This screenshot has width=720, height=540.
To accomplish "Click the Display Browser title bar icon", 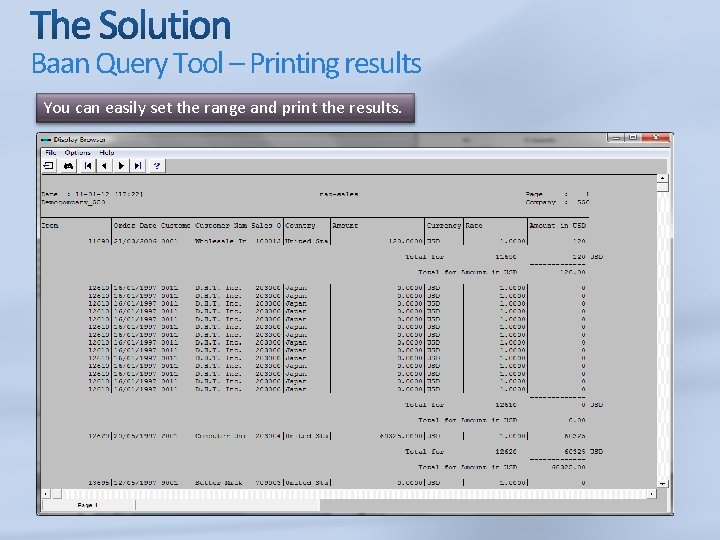I will [45, 140].
